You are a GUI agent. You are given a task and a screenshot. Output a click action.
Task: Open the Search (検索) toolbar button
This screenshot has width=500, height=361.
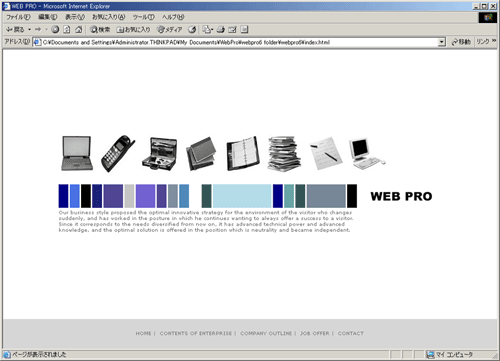(x=100, y=30)
